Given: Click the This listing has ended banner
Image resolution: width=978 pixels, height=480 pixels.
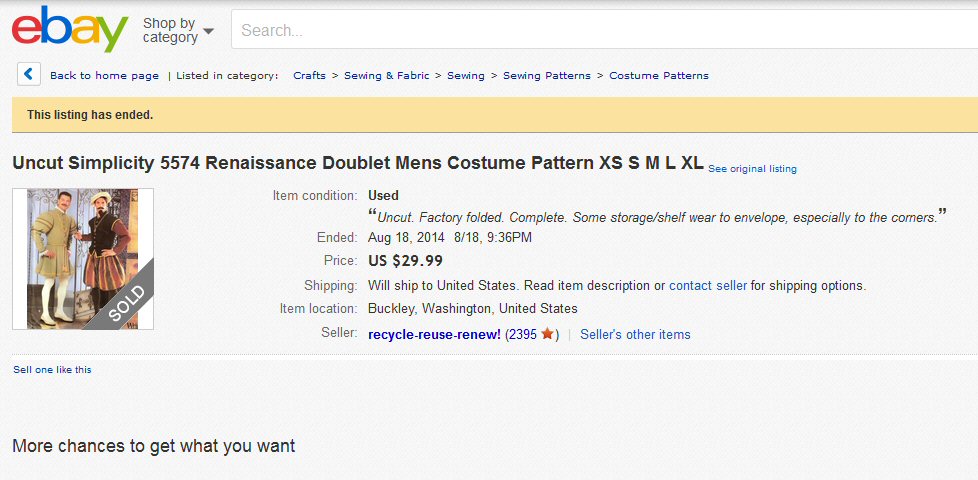Looking at the screenshot, I should pyautogui.click(x=495, y=115).
